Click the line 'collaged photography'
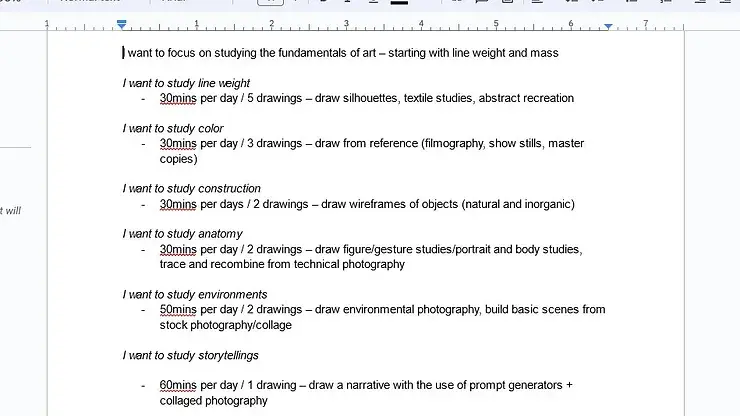Screen dimensions: 740x416 213,400
